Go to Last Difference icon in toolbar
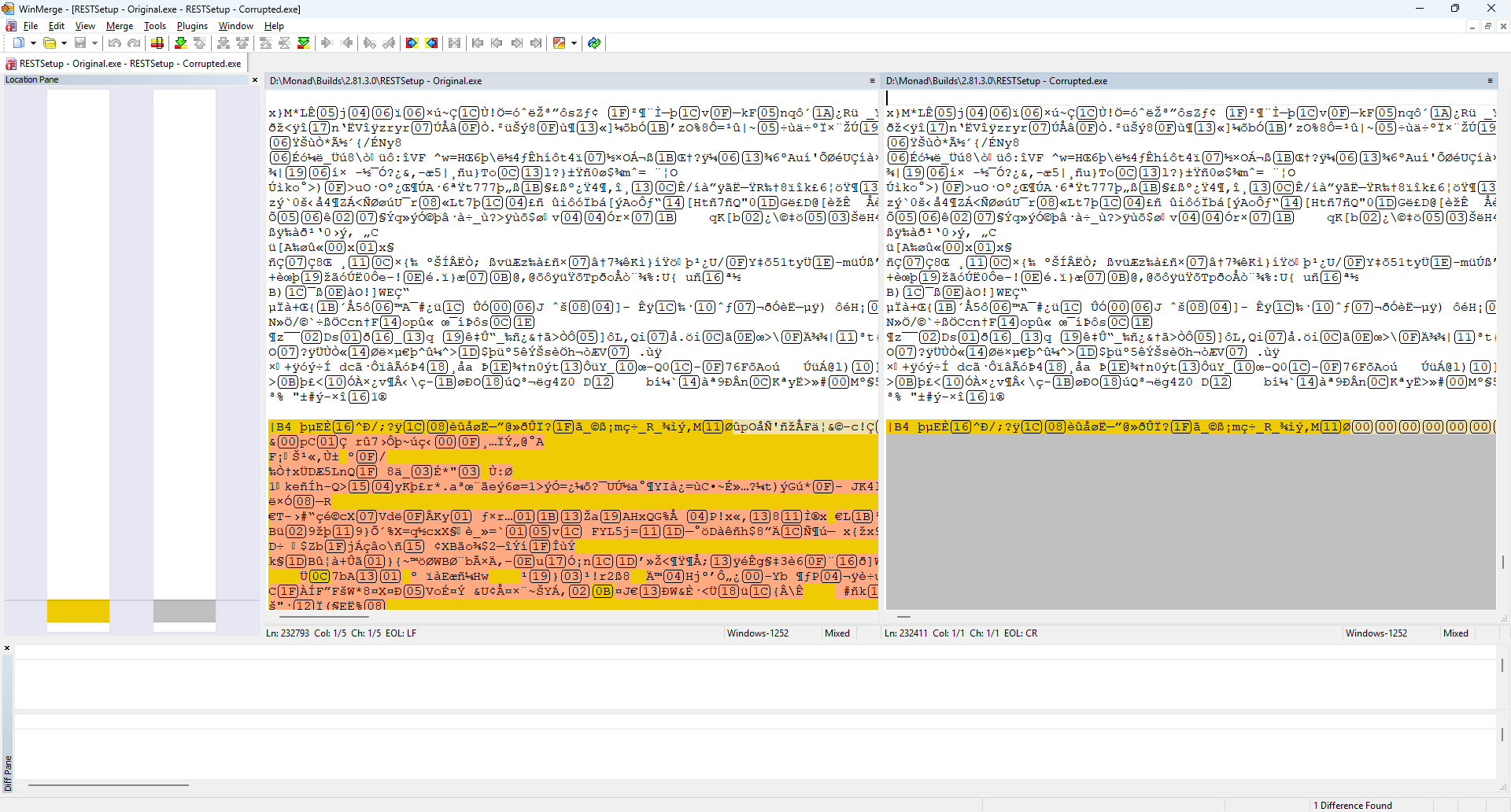Image resolution: width=1511 pixels, height=812 pixels. point(303,43)
